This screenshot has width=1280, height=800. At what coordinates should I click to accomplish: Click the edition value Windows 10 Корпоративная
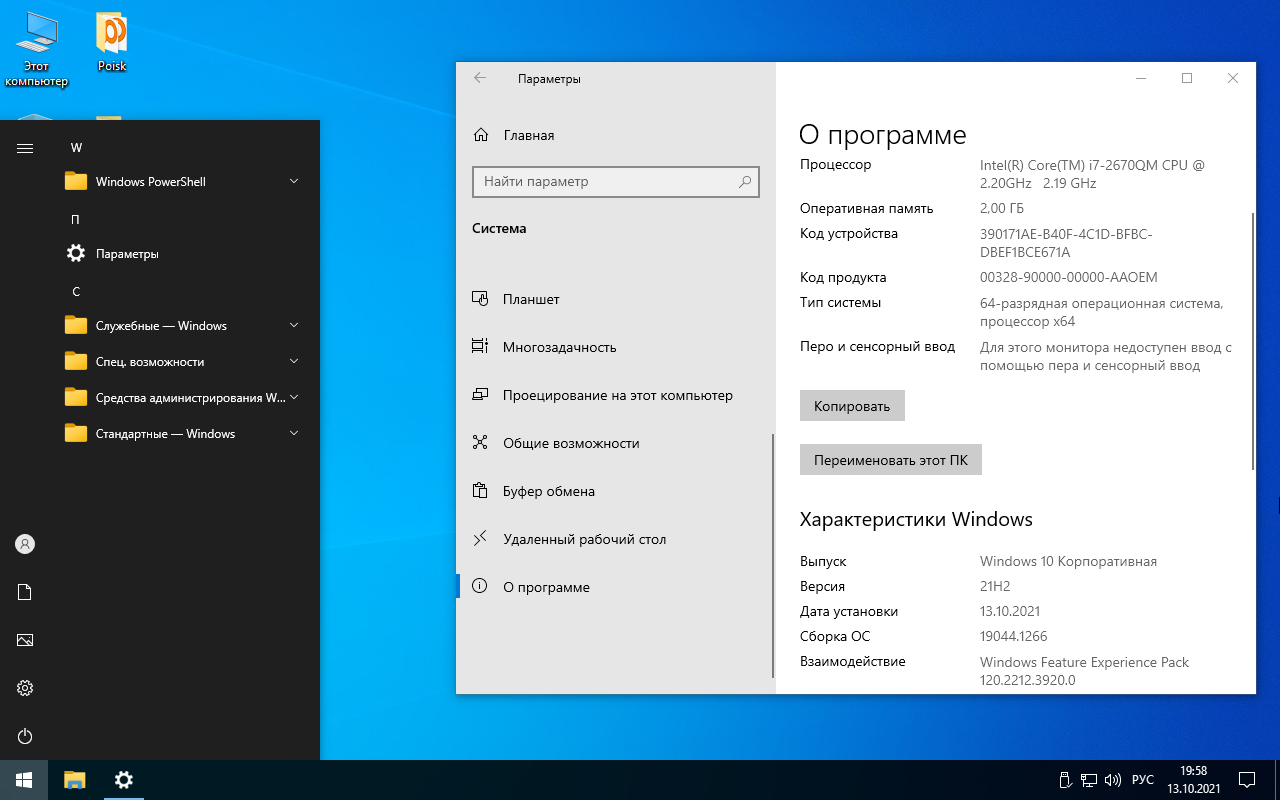(x=1068, y=561)
